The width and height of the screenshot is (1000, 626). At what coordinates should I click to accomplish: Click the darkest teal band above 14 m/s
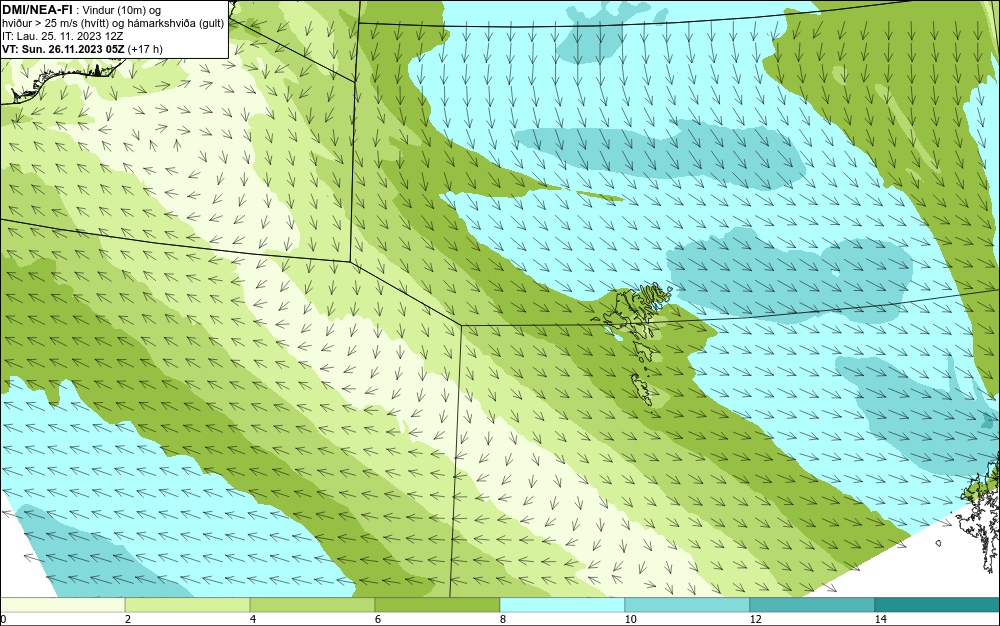[938, 604]
